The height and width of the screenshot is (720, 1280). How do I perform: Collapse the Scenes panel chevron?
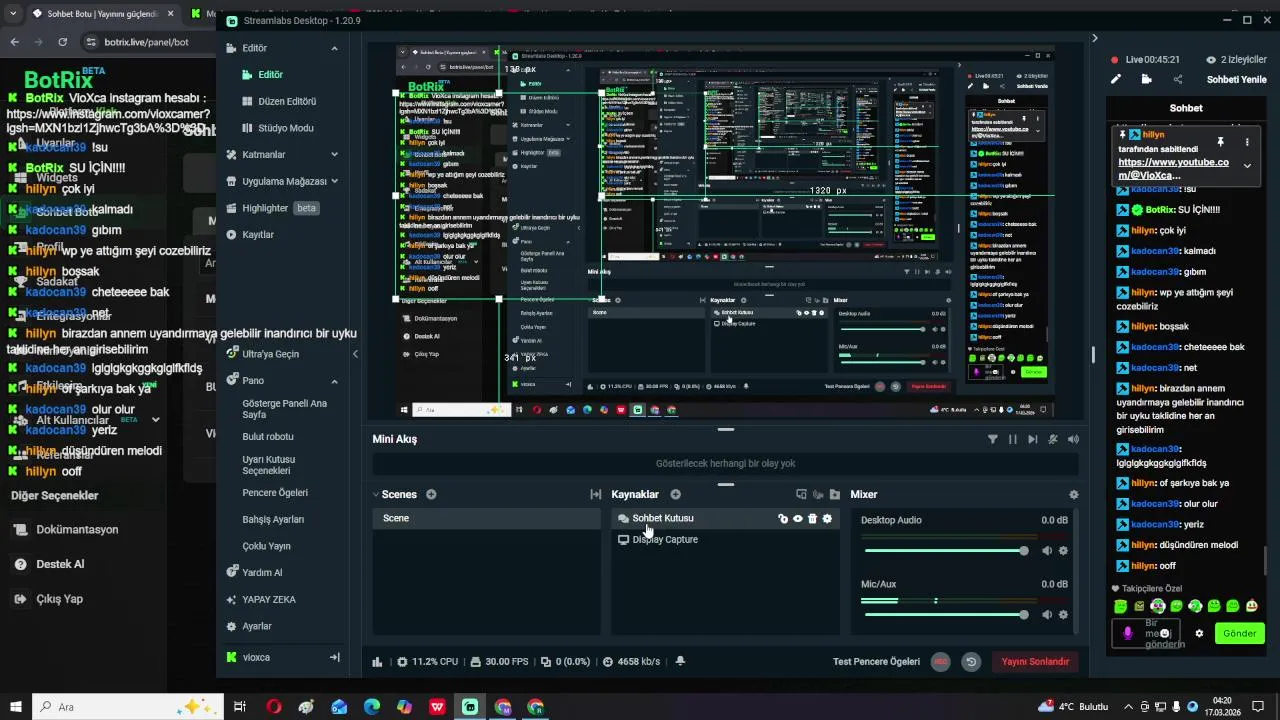pos(376,494)
